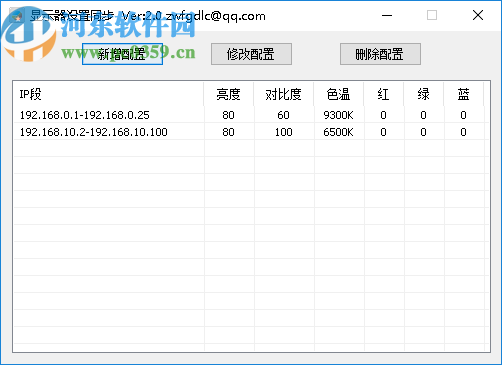Click green value 0 in the 9300K row
Image resolution: width=502 pixels, height=365 pixels.
point(424,115)
